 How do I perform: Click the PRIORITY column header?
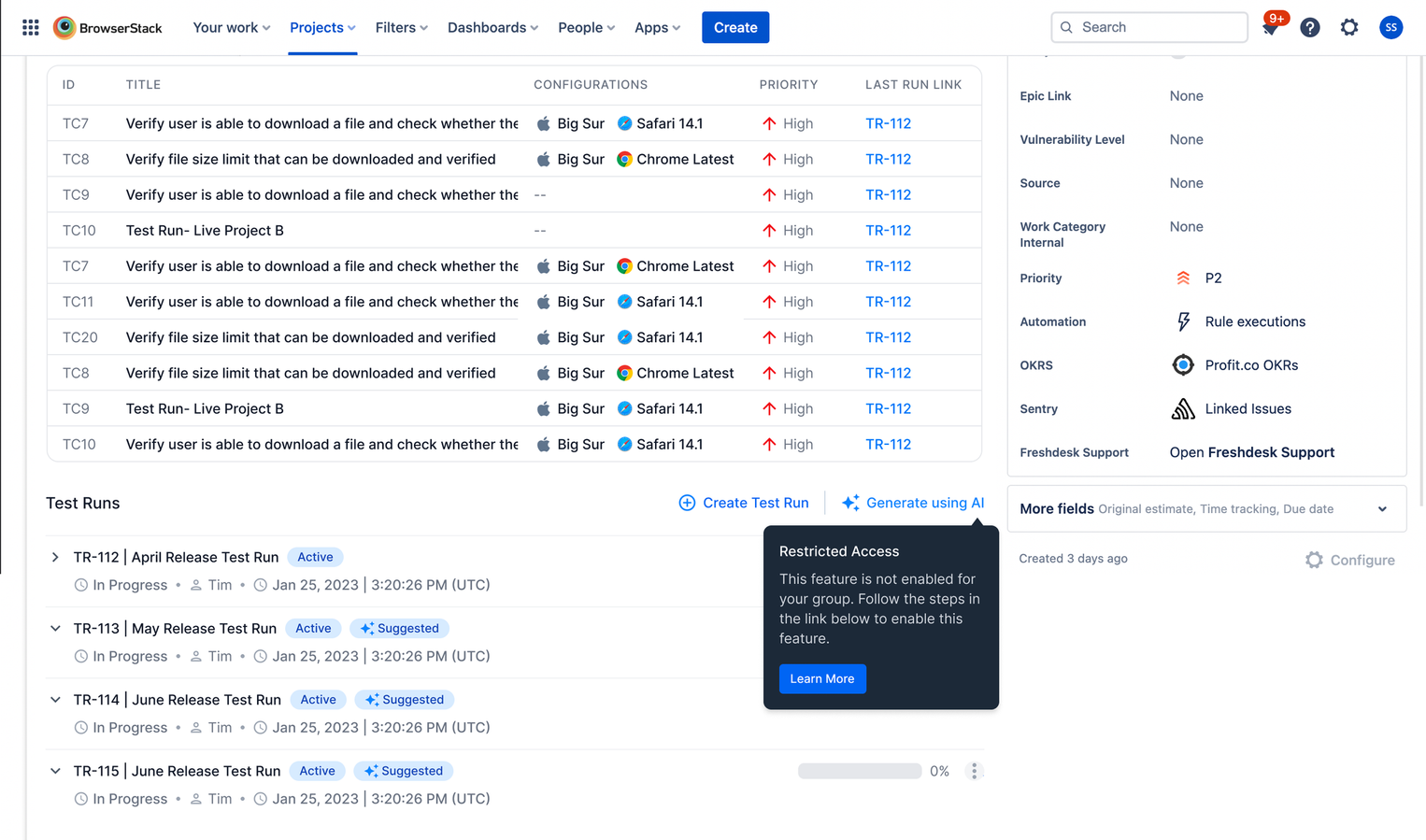tap(788, 85)
